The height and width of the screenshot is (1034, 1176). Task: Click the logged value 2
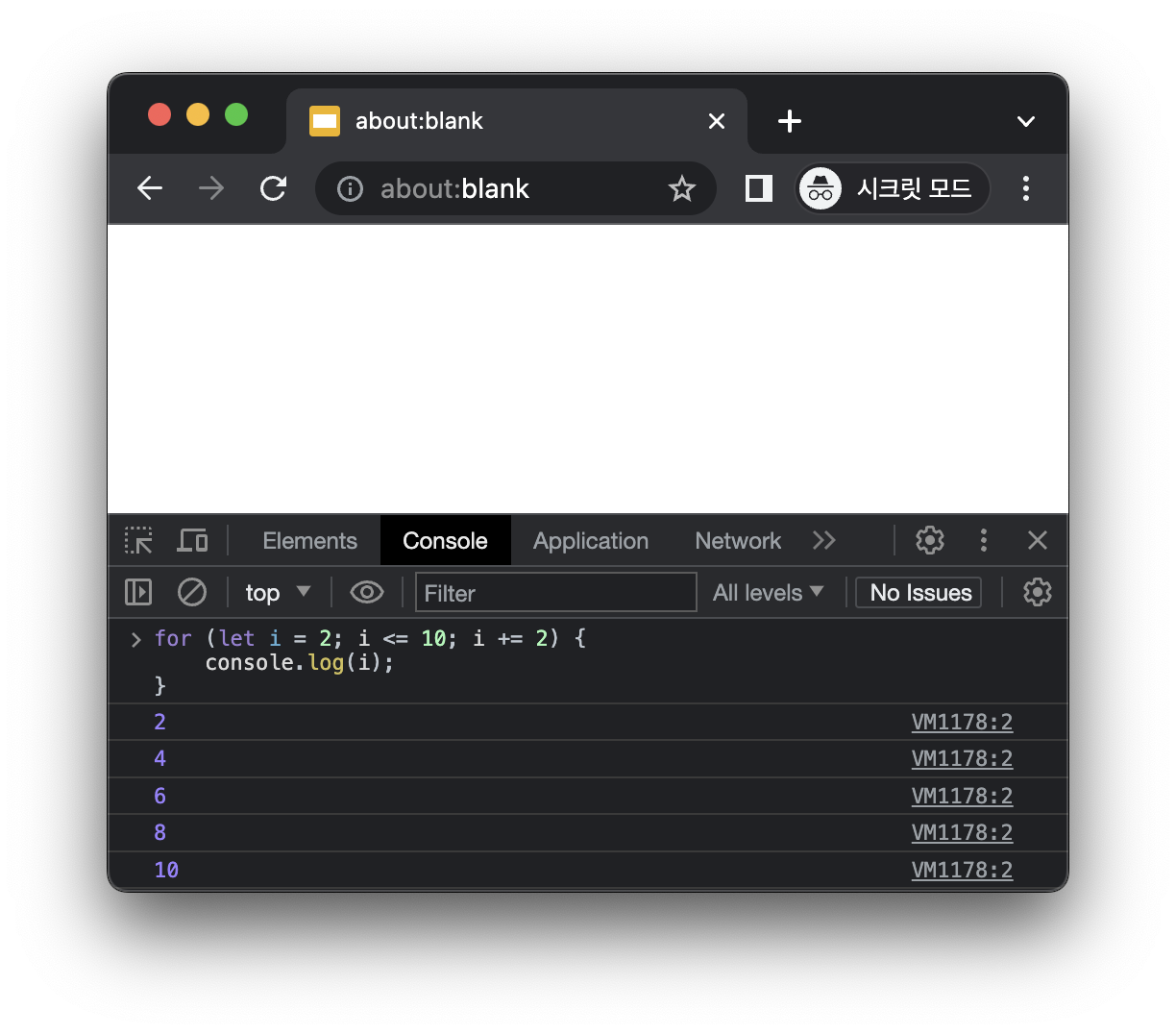pos(159,723)
